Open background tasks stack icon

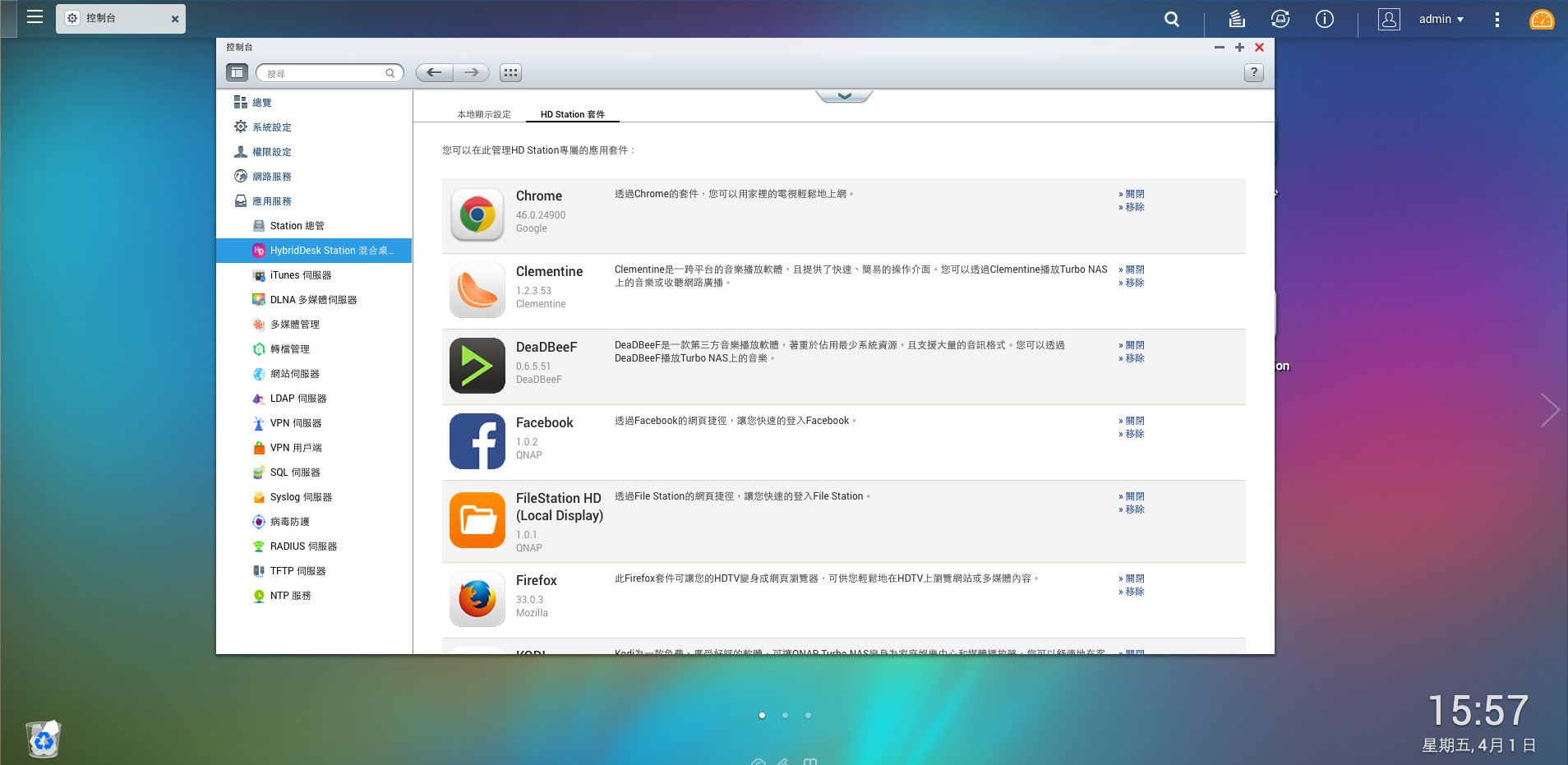(1237, 19)
